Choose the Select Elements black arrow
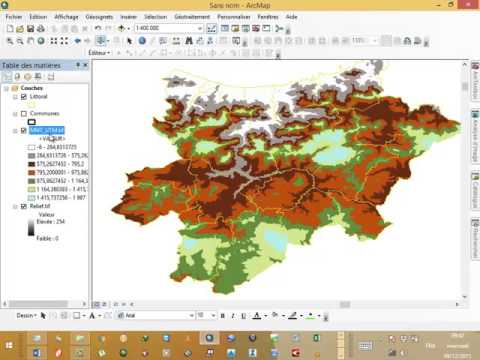480x360 pixels. pos(130,41)
